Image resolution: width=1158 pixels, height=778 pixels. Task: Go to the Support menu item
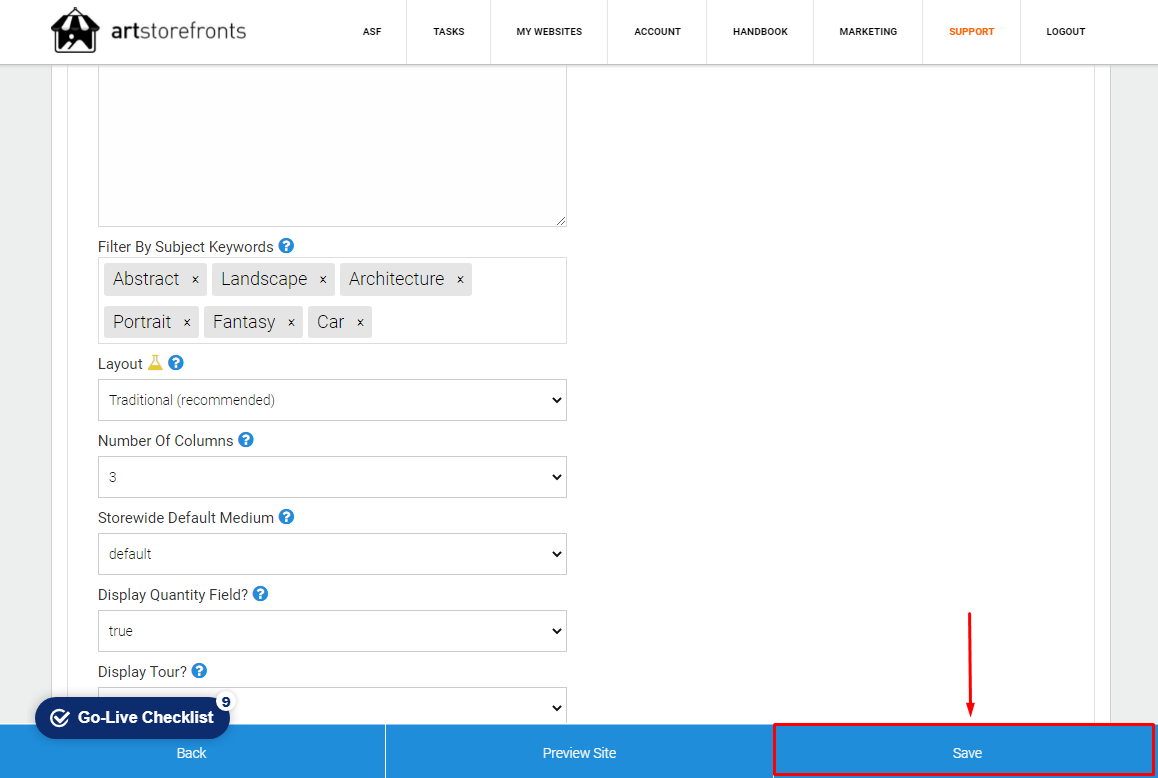971,32
